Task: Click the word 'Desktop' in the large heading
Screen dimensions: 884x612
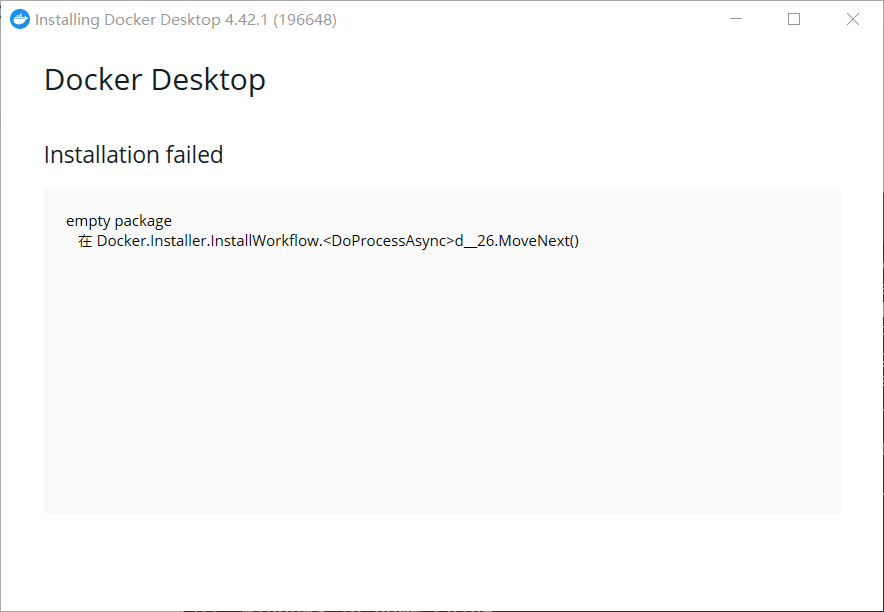Action: tap(208, 80)
